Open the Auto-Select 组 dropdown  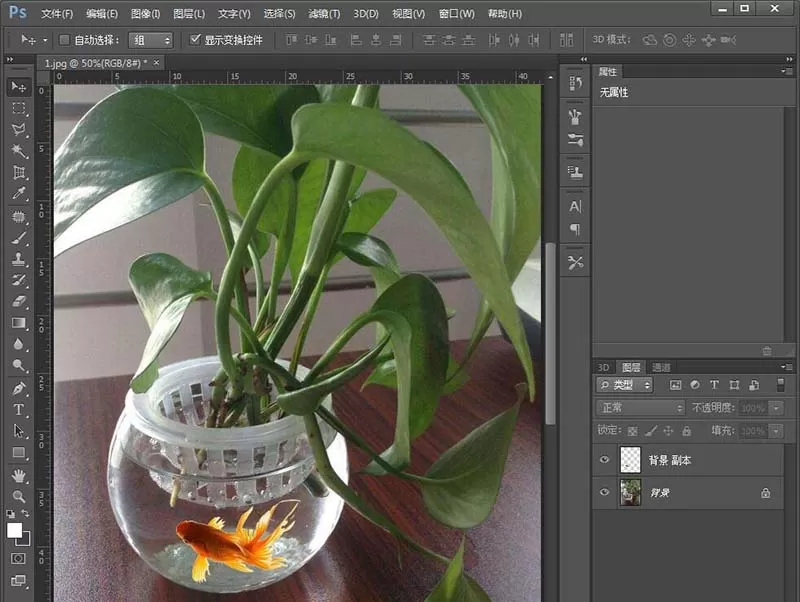pyautogui.click(x=151, y=40)
